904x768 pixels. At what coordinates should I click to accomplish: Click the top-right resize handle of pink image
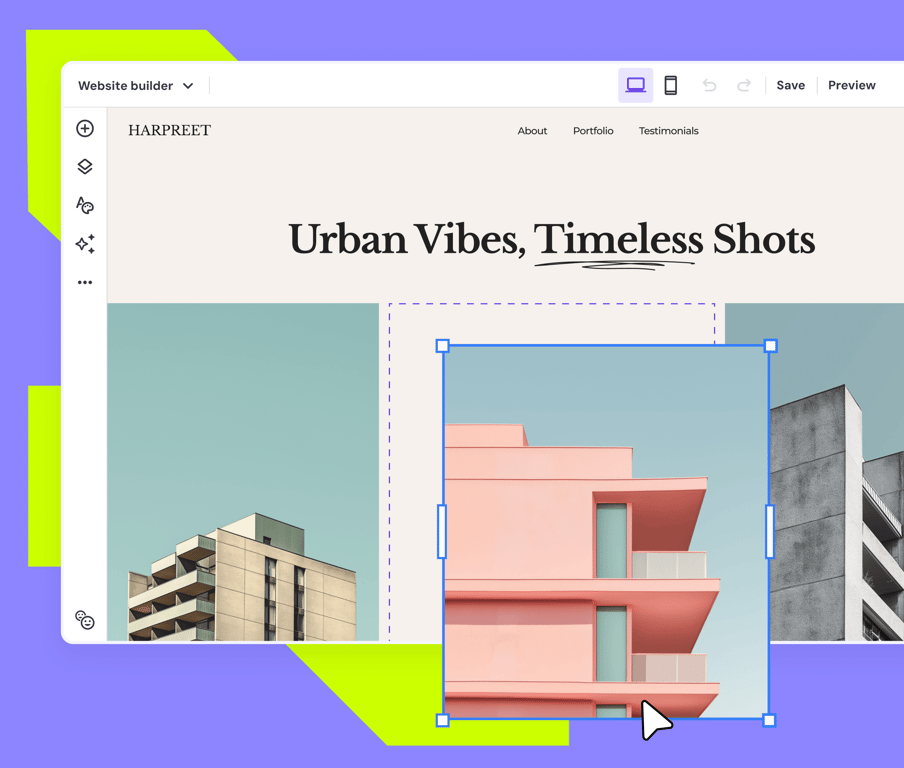coord(770,346)
